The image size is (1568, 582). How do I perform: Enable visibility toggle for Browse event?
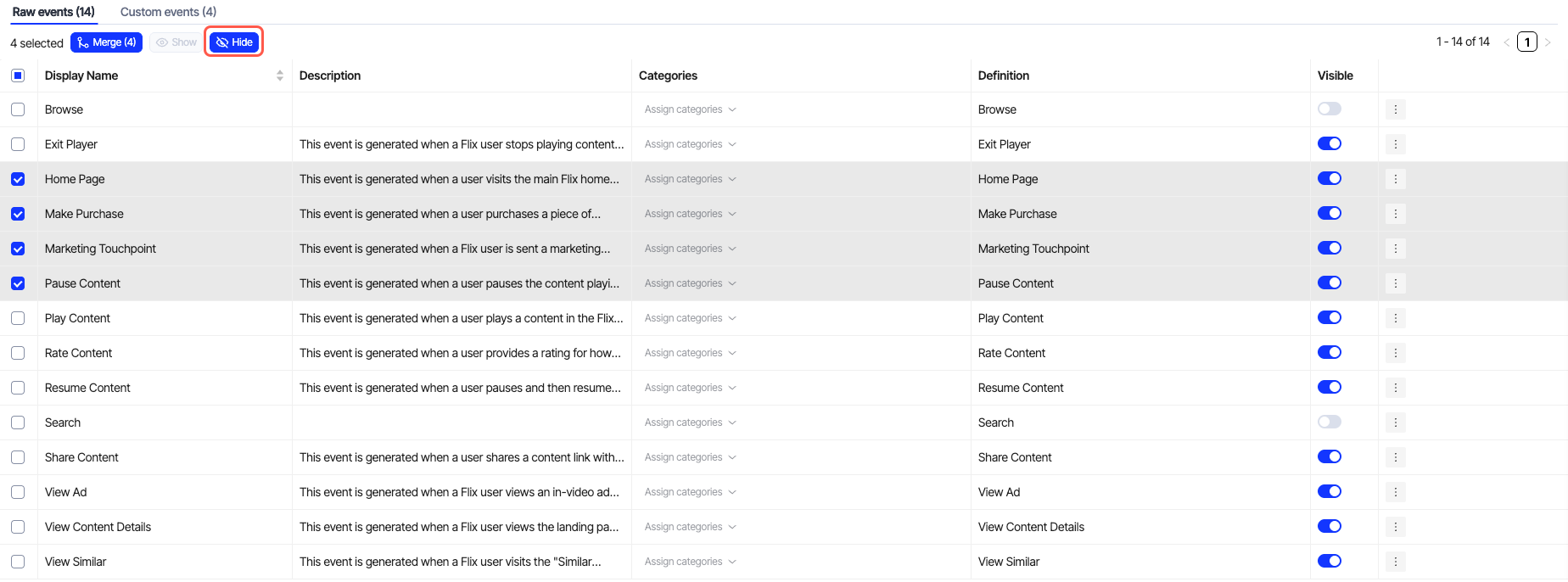[1329, 109]
